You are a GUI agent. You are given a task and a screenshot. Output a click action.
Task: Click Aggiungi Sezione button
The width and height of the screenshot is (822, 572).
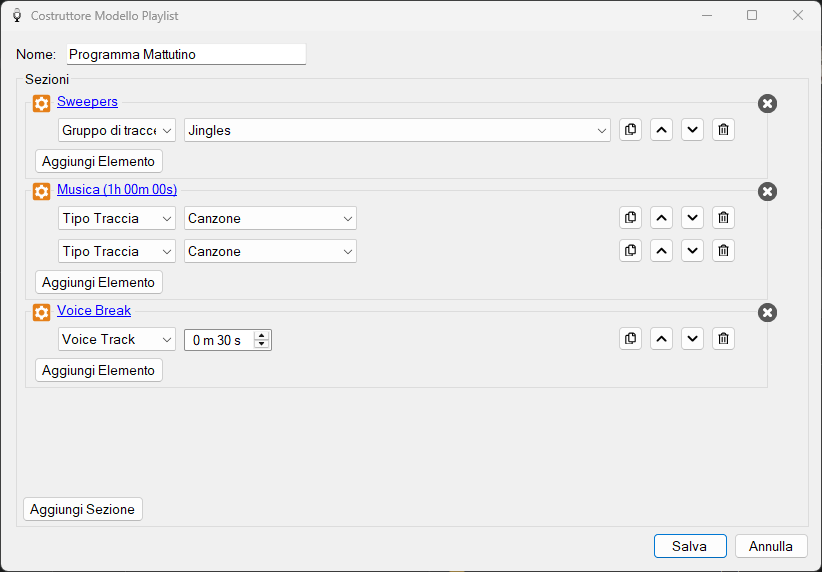[x=83, y=509]
